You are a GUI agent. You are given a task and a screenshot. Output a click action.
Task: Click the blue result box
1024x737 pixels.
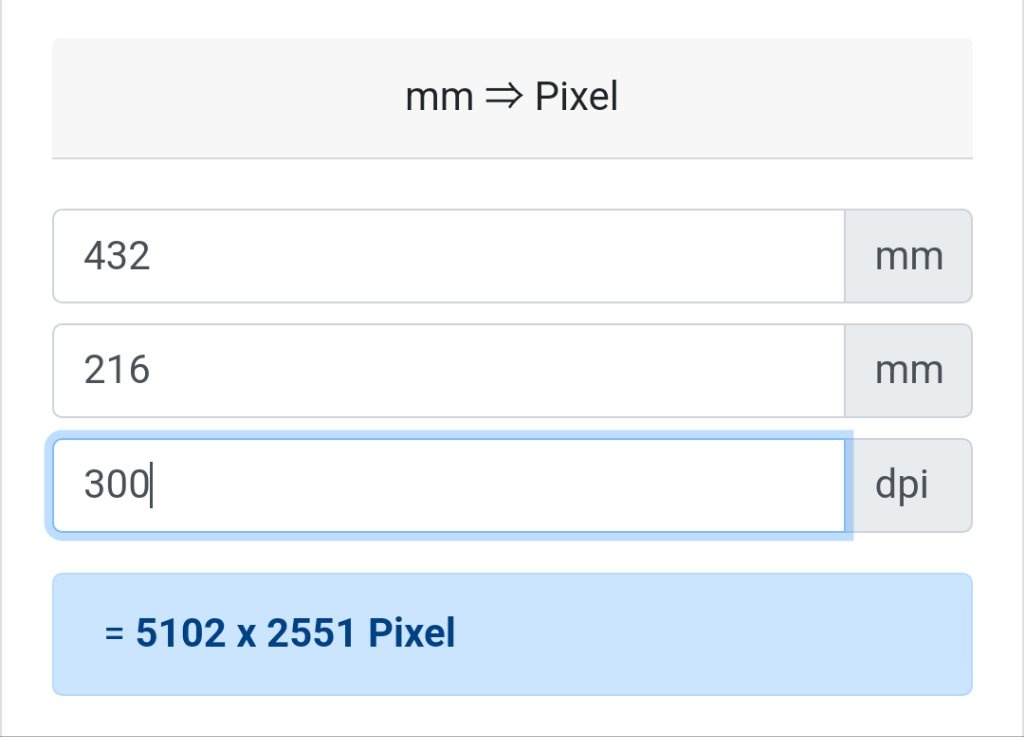(513, 635)
